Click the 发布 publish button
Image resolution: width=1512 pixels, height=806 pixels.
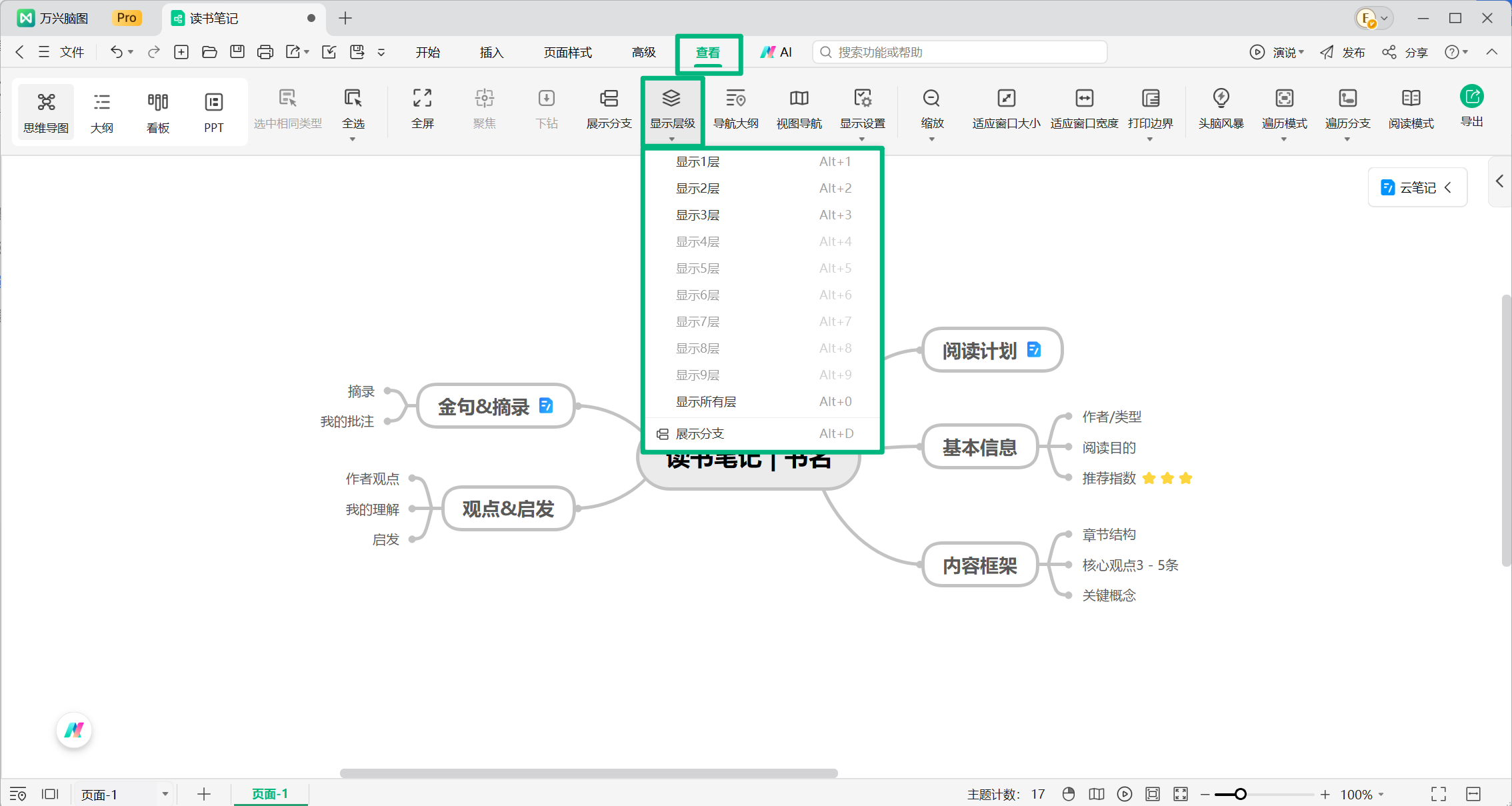pos(1343,52)
